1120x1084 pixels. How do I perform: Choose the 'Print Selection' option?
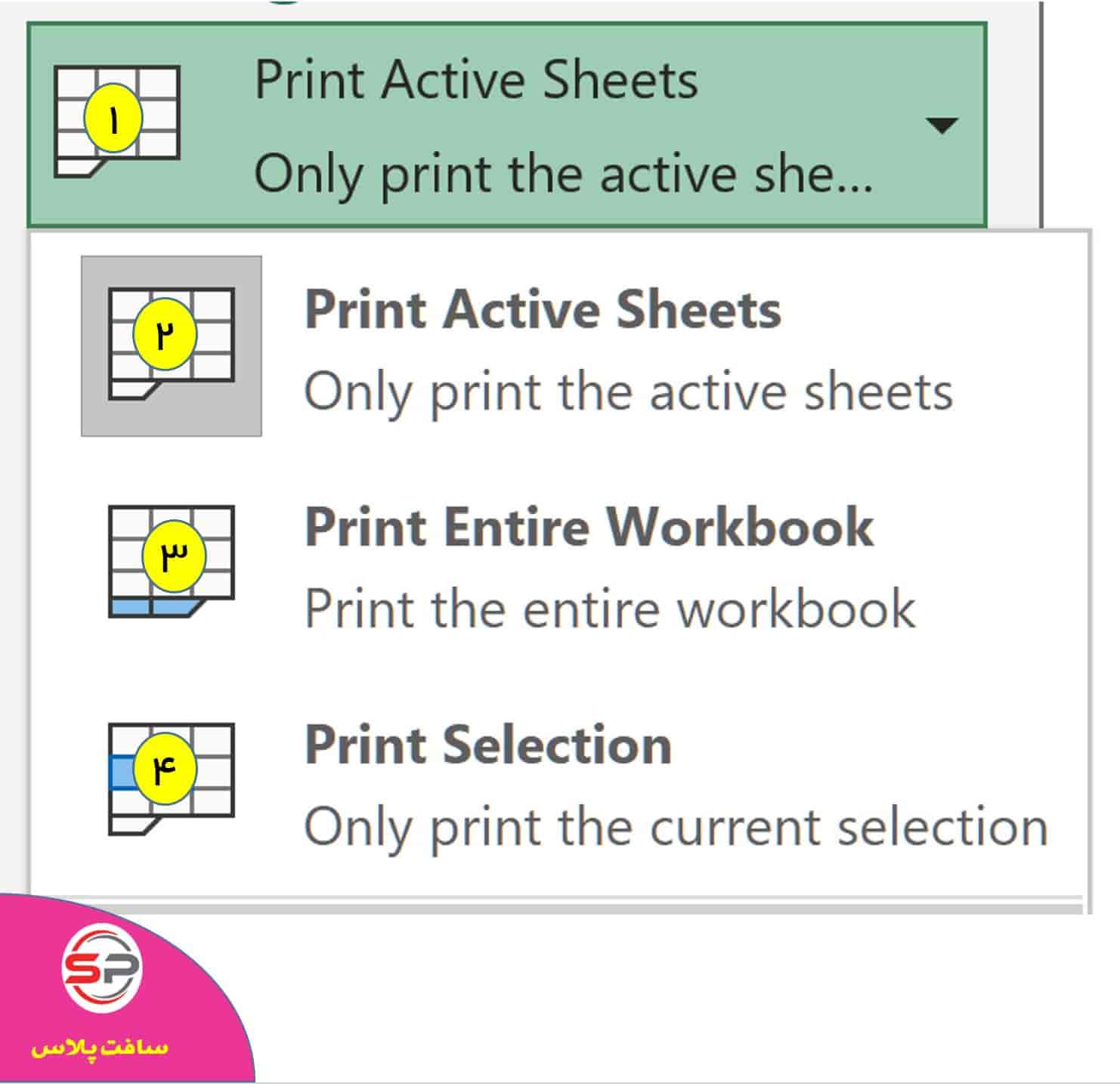pyautogui.click(x=488, y=745)
